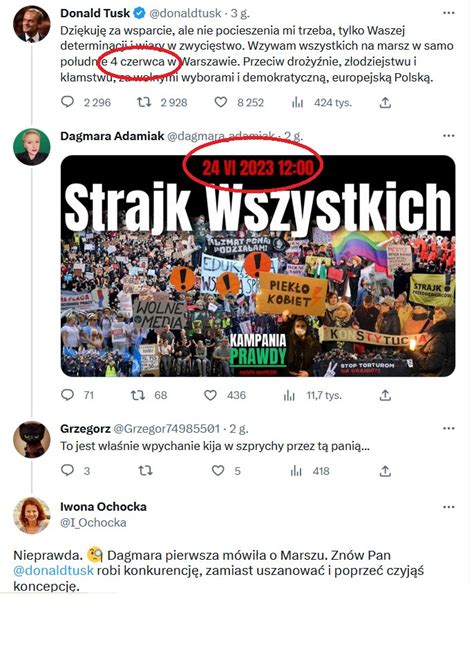The height and width of the screenshot is (646, 474).
Task: Reply to Grzegorz's tweet
Action: 67,470
